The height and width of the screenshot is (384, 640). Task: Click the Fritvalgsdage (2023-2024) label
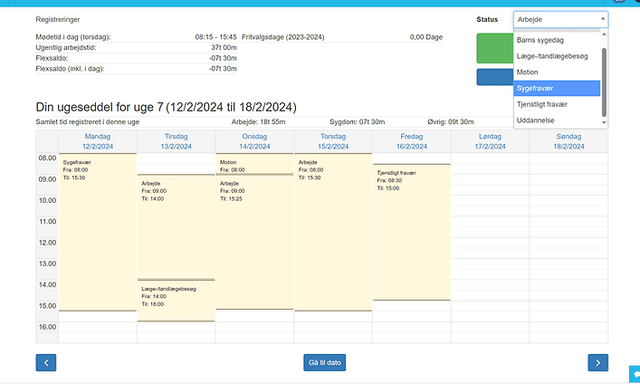pos(283,37)
